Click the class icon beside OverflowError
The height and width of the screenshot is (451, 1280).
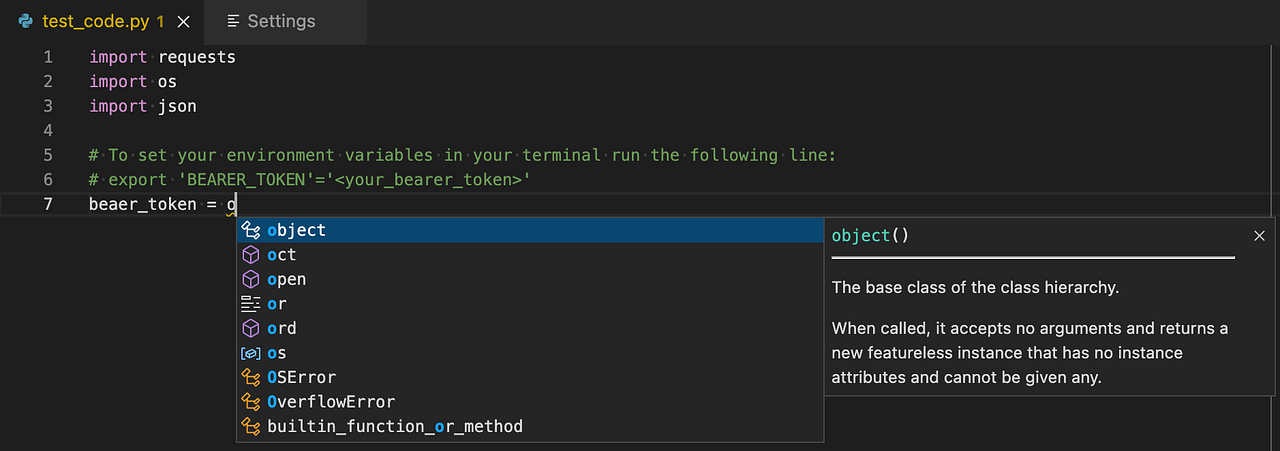point(252,402)
